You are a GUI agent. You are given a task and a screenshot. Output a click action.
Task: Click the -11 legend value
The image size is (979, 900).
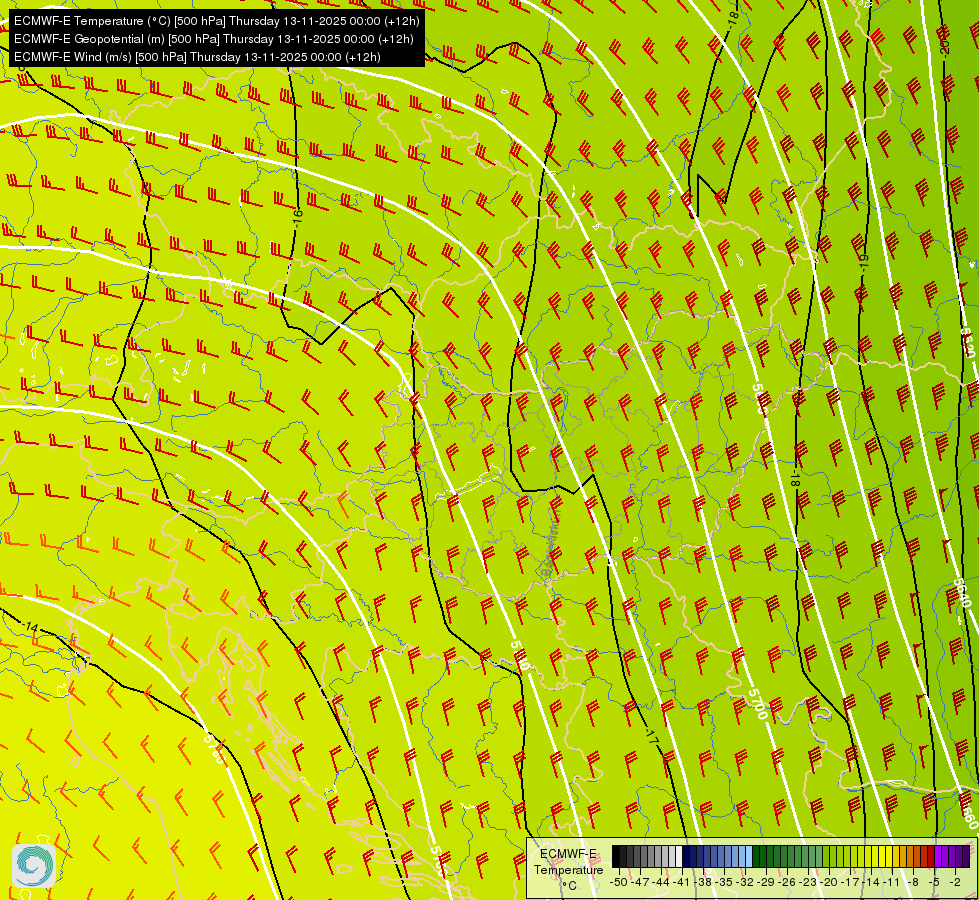click(x=892, y=882)
